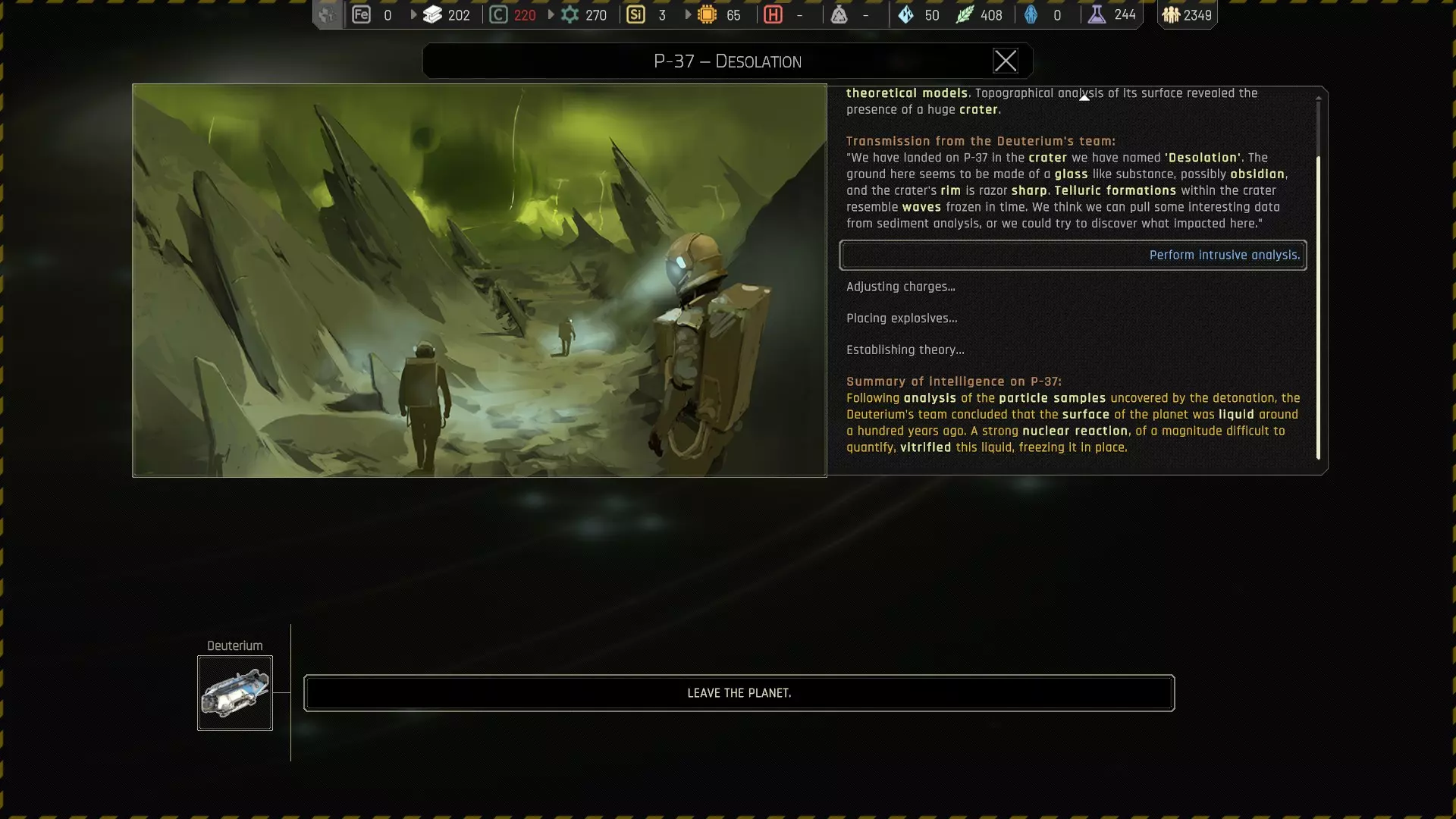Screen dimensions: 1456x819
Task: Click the population people icon
Action: point(1171,14)
